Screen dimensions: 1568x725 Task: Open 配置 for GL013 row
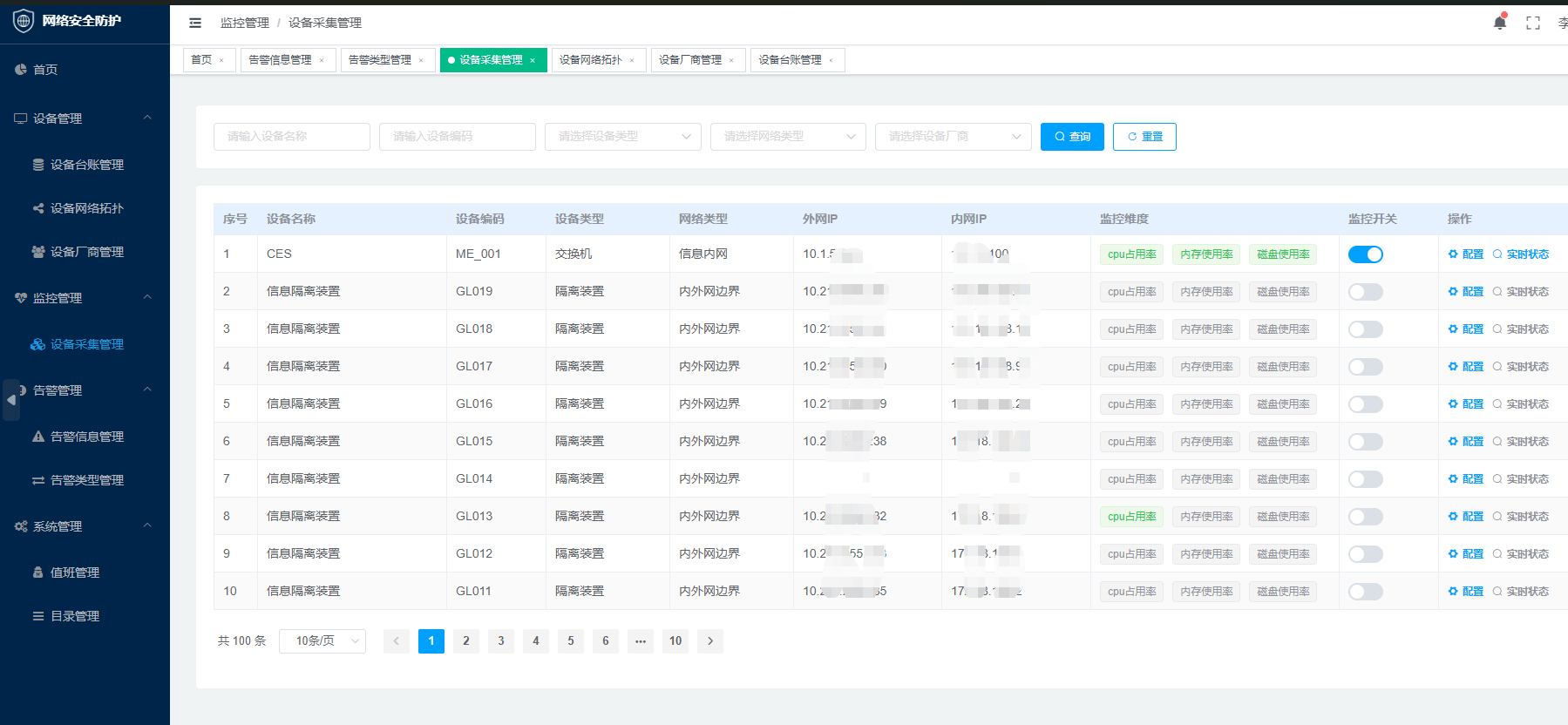coord(1466,517)
